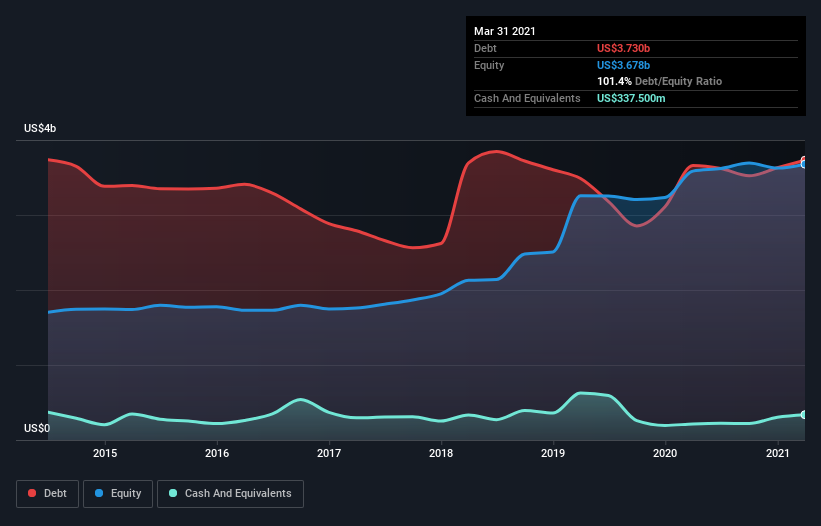Click the US$0 y-axis label

click(x=37, y=428)
